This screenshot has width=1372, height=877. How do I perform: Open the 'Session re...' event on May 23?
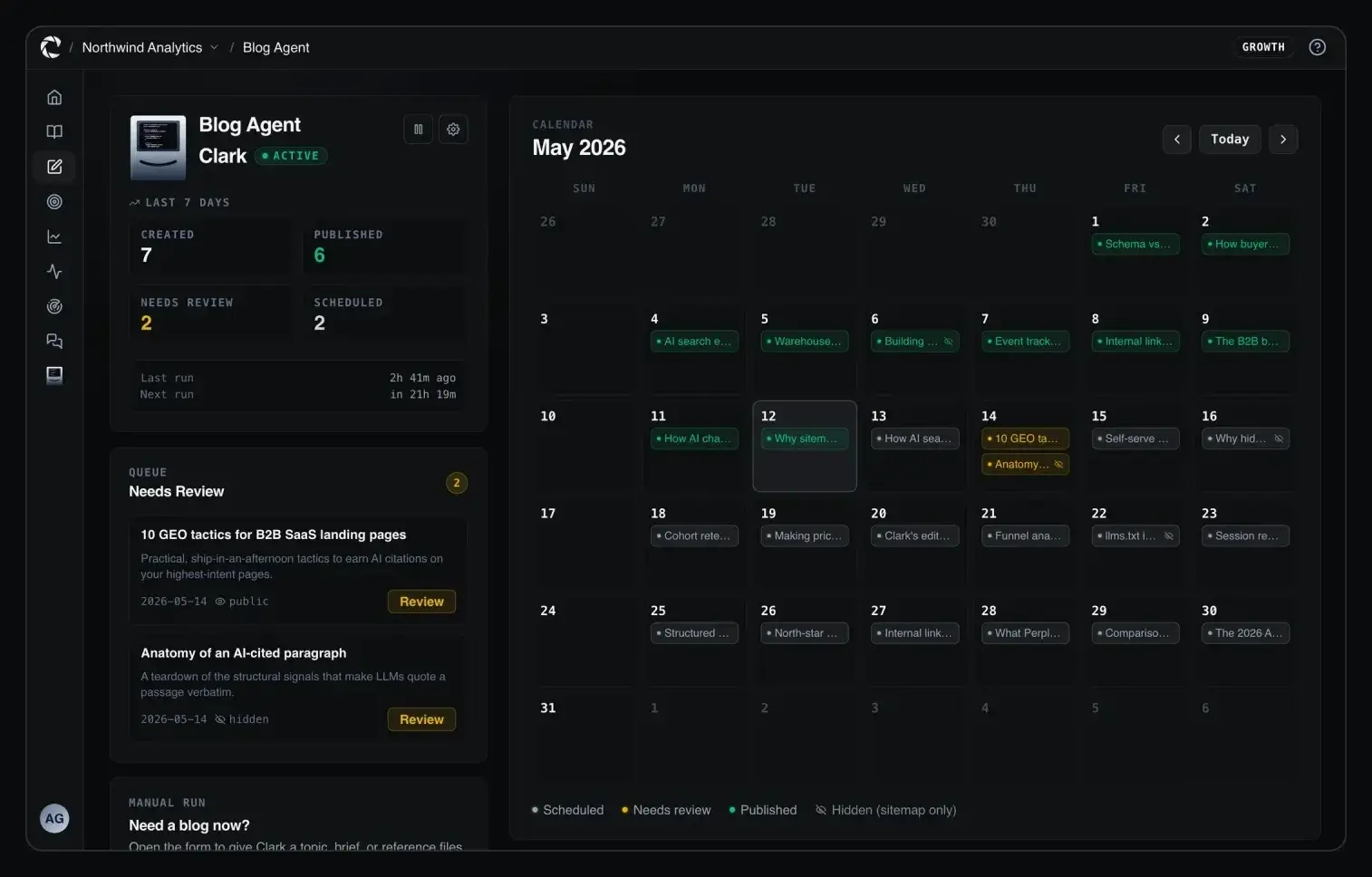pyautogui.click(x=1245, y=535)
